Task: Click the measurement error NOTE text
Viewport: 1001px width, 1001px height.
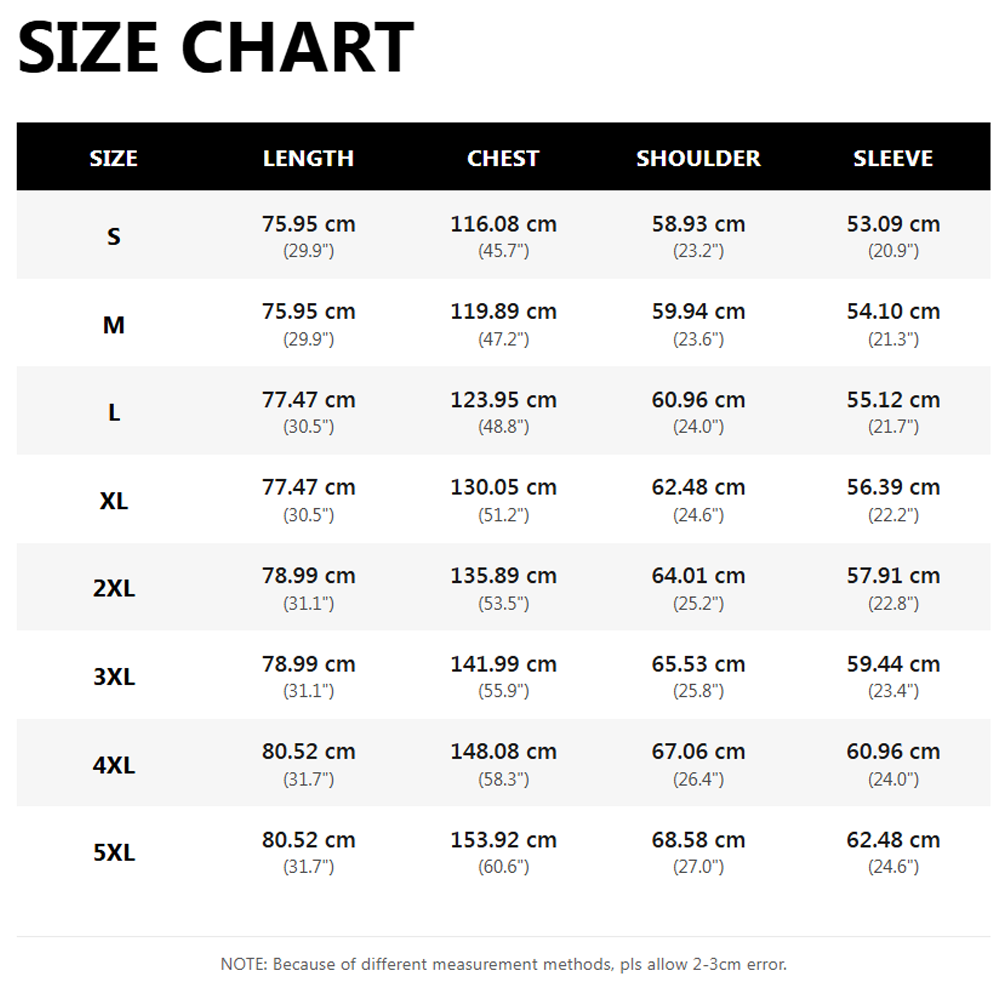Action: click(x=503, y=964)
